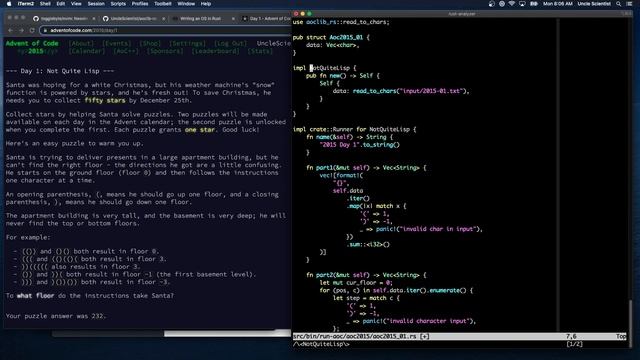Click the 2015 year link
Viewport: 640px width, 360px height.
click(x=36, y=51)
